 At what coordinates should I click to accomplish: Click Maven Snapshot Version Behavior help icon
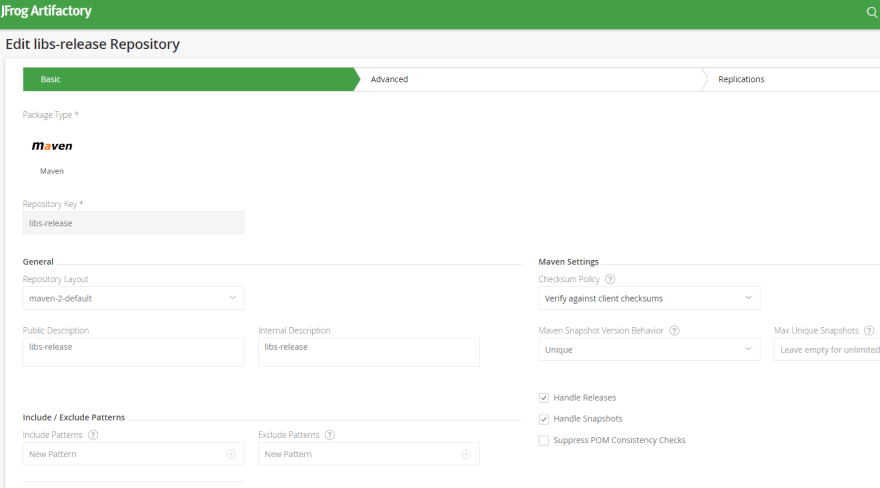674,331
